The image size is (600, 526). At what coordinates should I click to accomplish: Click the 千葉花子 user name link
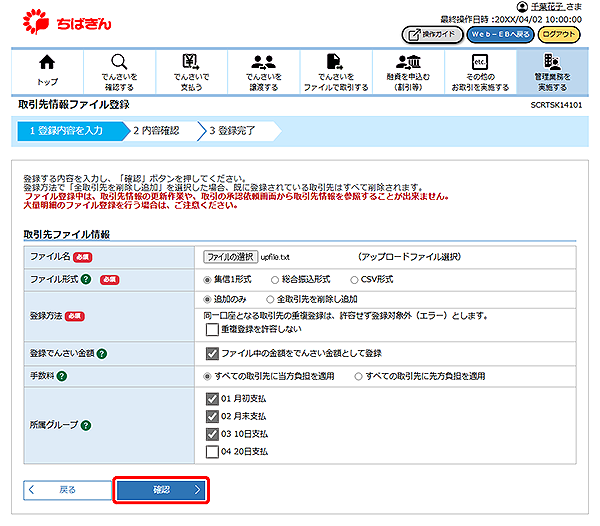547,7
